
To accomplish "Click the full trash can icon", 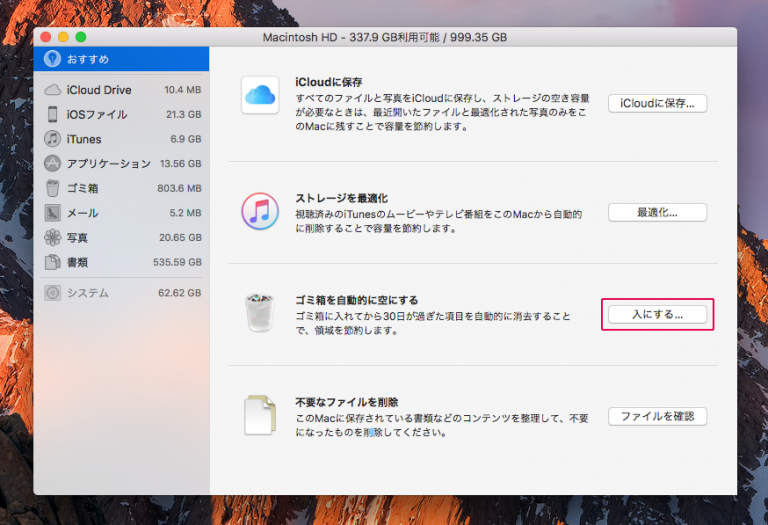I will (260, 313).
